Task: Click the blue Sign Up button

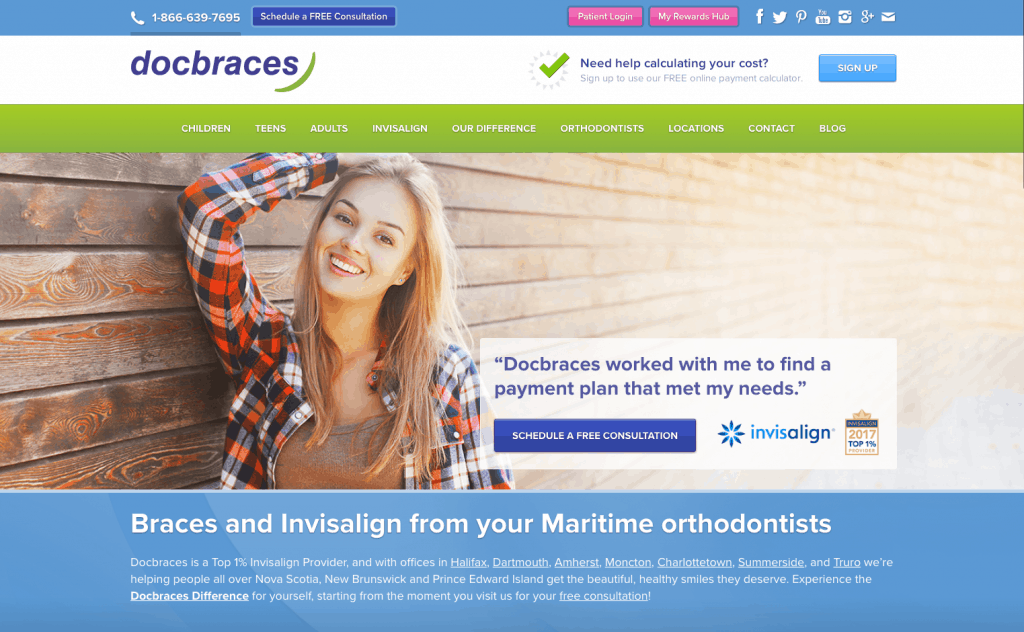Action: point(857,68)
